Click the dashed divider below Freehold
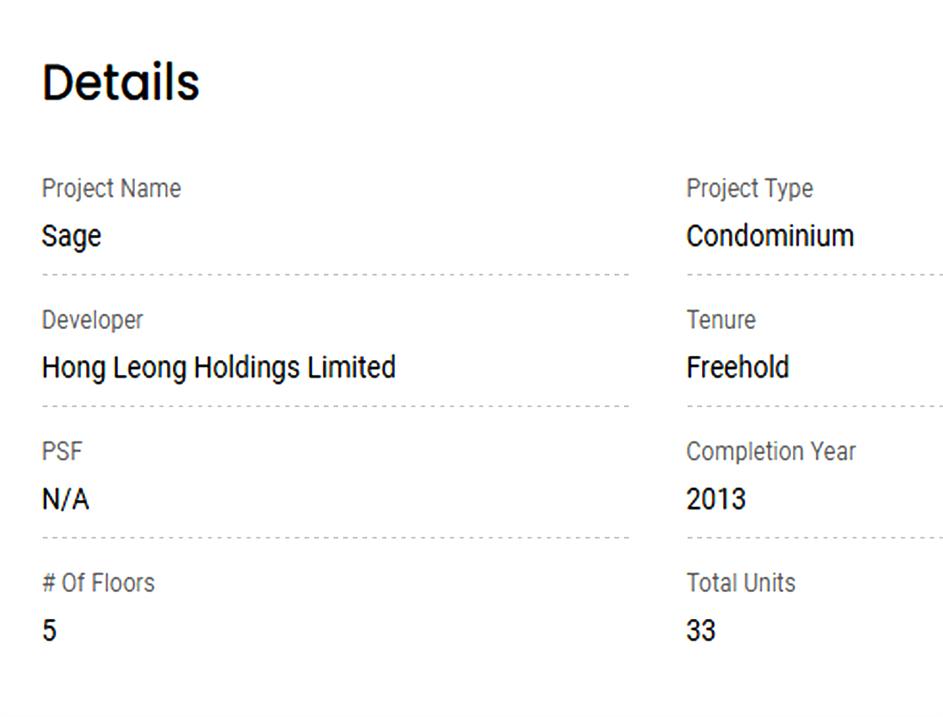Image resolution: width=943 pixels, height=717 pixels. pos(814,406)
